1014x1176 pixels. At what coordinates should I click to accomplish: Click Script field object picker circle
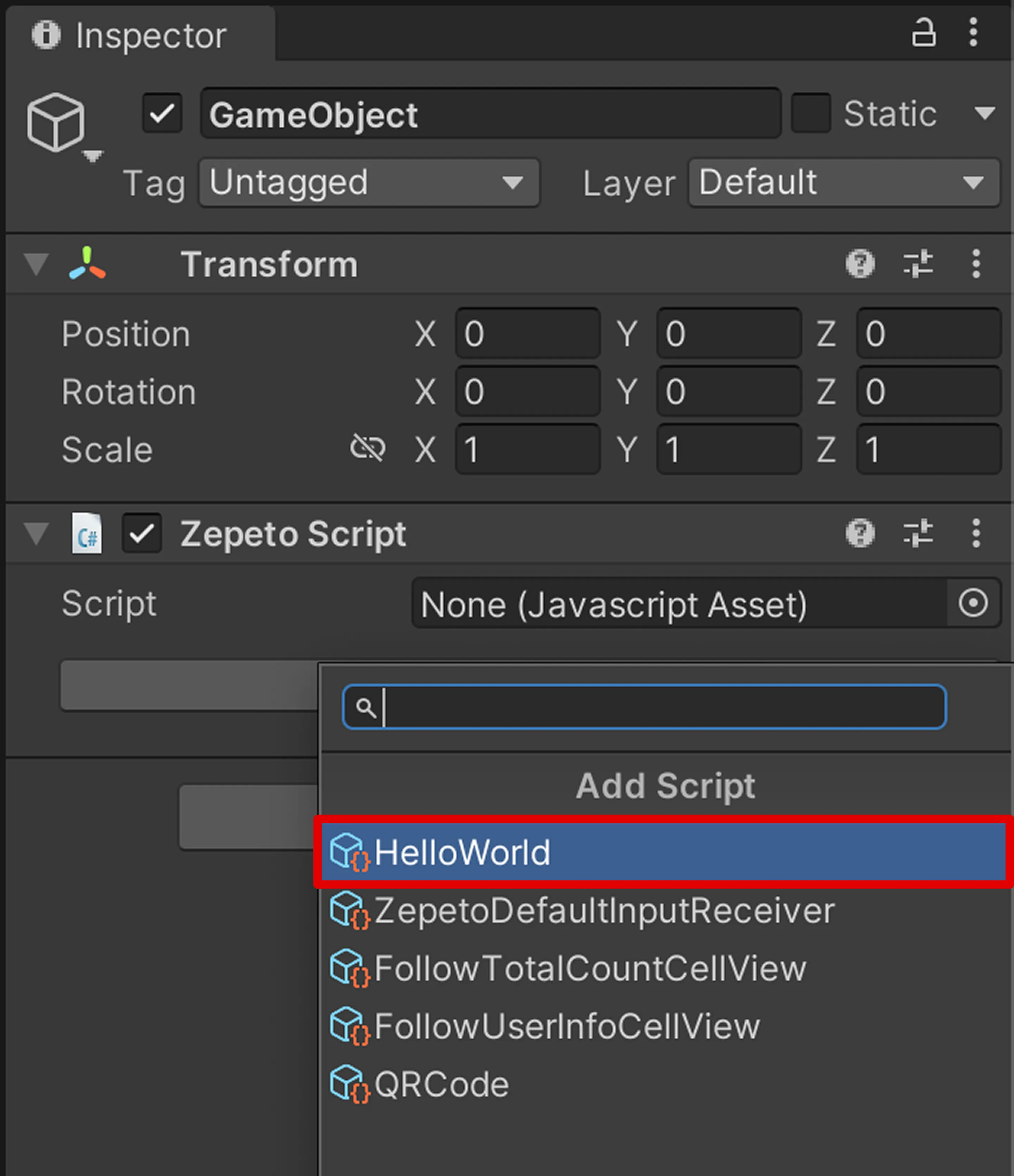pos(973,603)
